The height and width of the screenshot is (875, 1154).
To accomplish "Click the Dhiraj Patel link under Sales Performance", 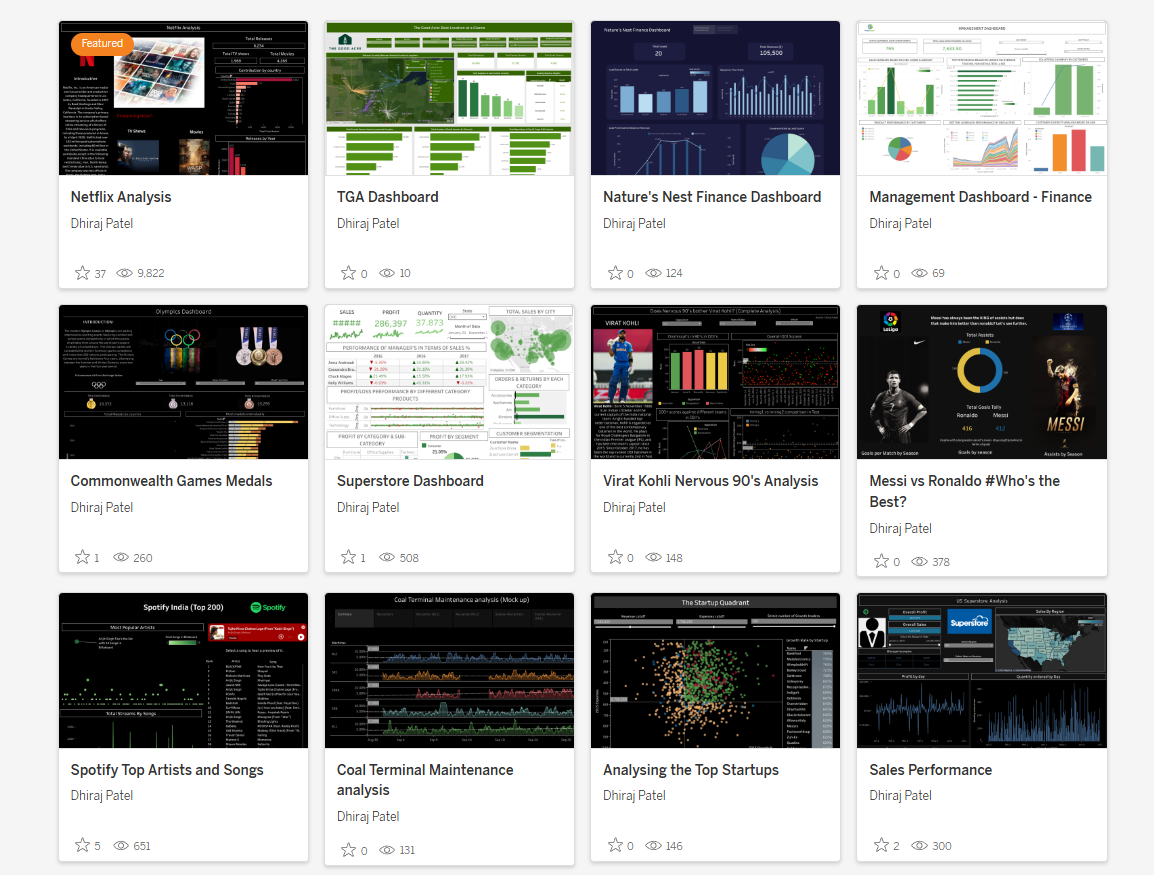I will (x=900, y=795).
